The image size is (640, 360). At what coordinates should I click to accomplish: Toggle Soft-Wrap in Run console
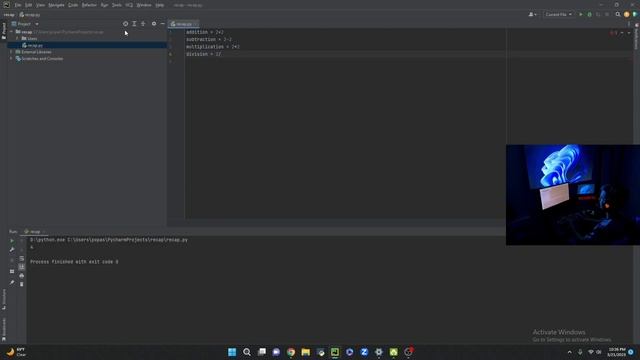pos(22,258)
